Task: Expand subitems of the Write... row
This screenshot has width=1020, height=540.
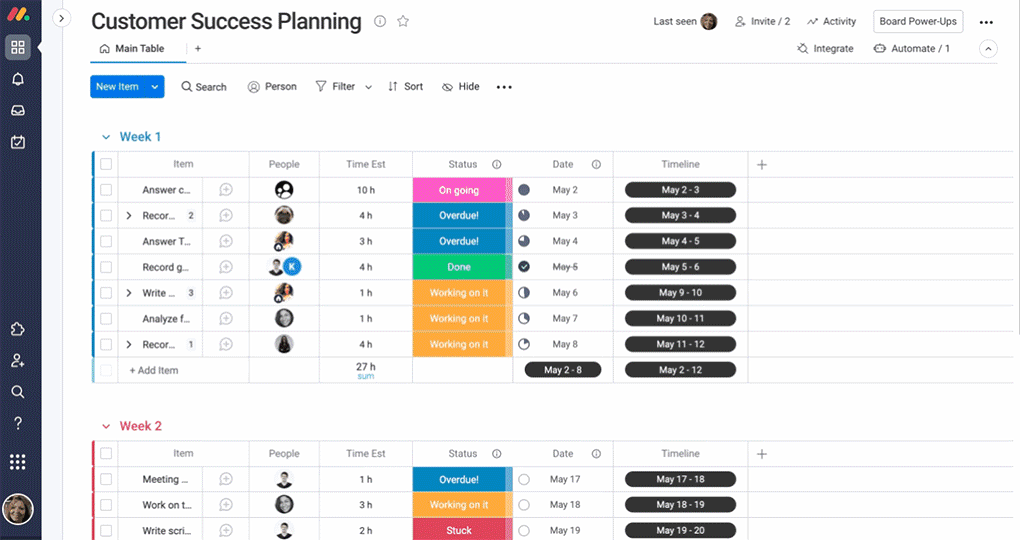Action: coord(129,293)
